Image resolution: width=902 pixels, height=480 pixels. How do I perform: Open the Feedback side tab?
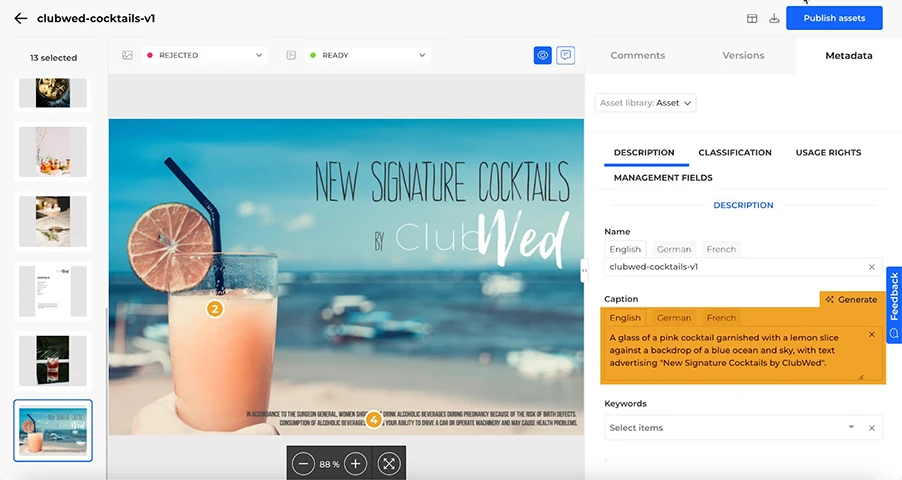pos(894,304)
